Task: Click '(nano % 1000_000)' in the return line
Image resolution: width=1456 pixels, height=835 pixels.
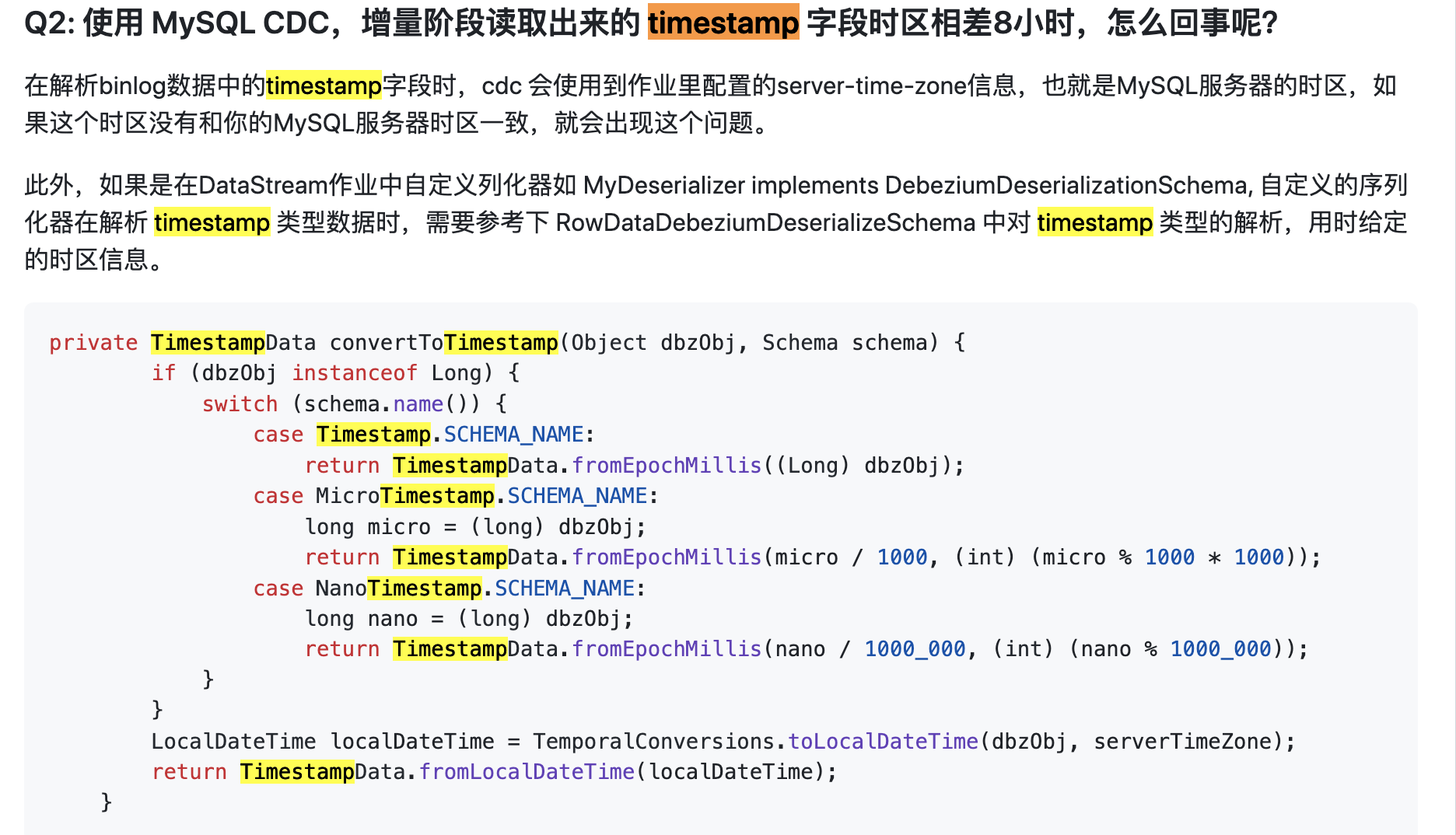Action: pos(1177,649)
